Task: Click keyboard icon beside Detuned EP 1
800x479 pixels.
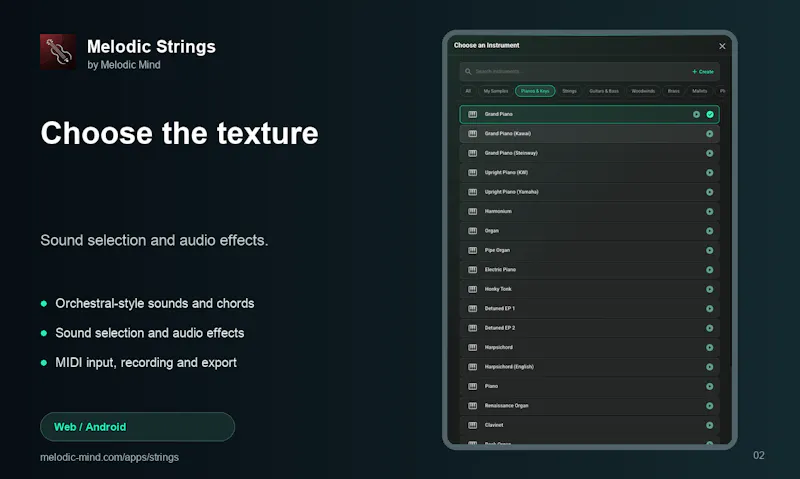Action: point(472,308)
